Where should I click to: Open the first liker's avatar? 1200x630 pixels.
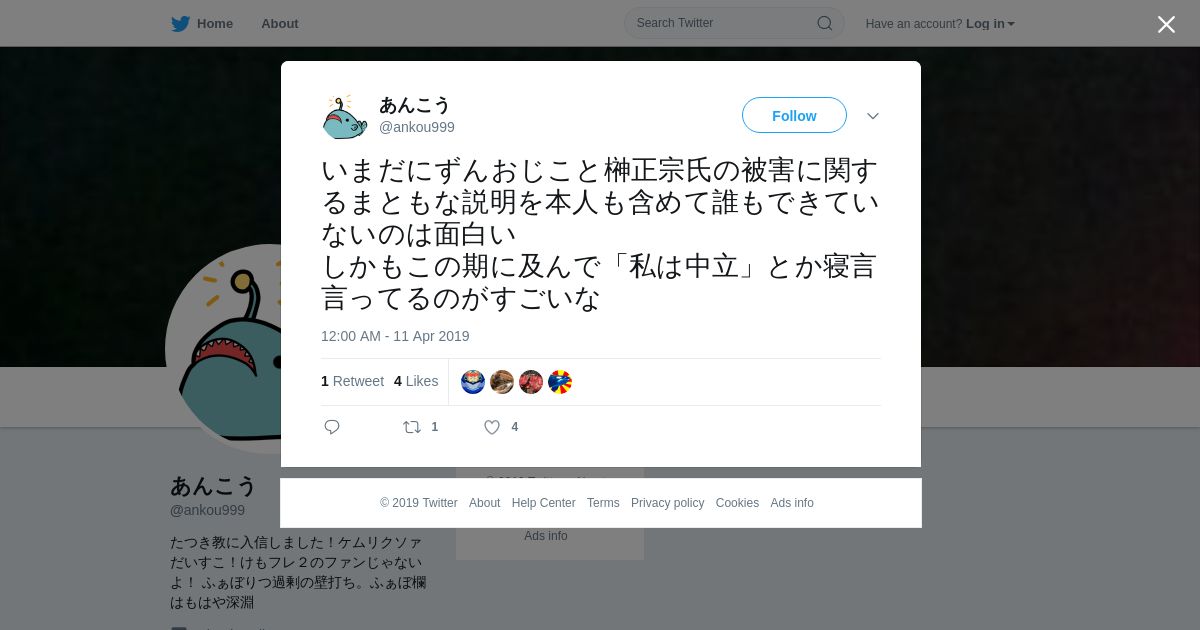[x=473, y=382]
